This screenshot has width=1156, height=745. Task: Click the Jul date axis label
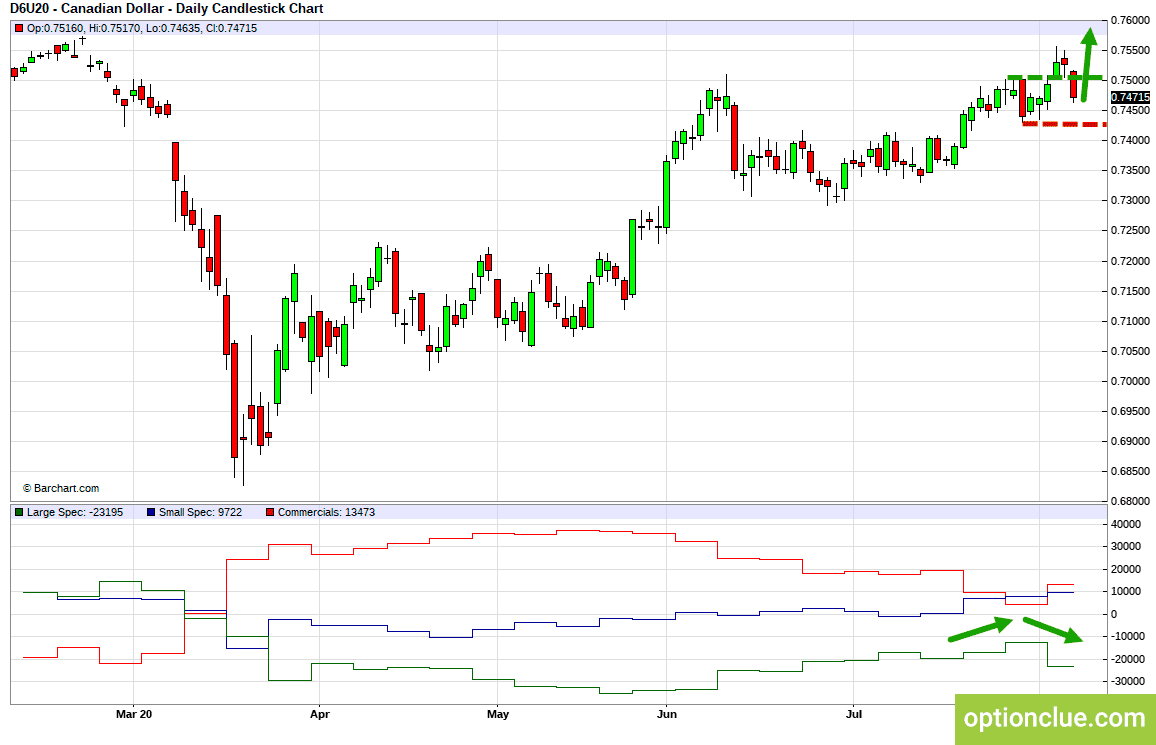click(x=853, y=714)
